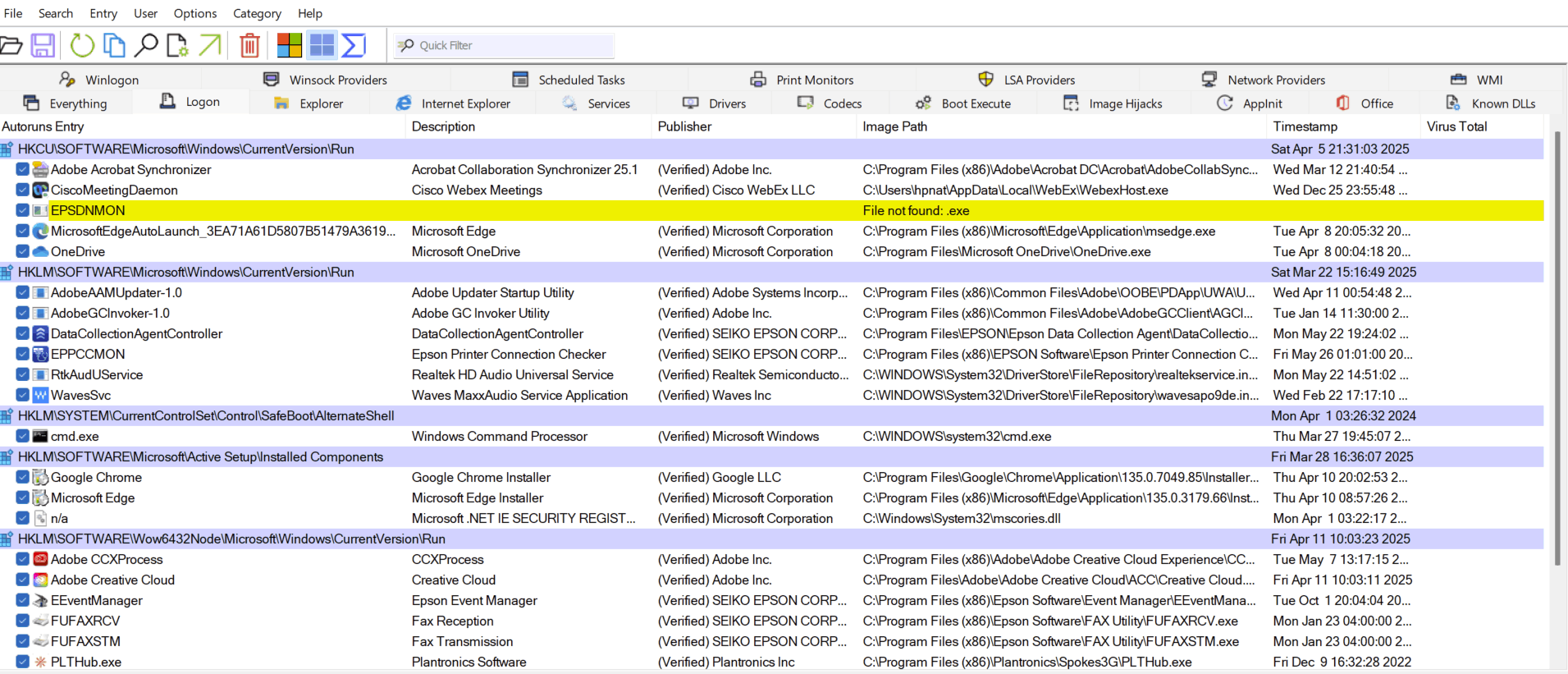The image size is (1568, 674).
Task: Select the HKLM Active Setup Installed Components row
Action: 771,457
